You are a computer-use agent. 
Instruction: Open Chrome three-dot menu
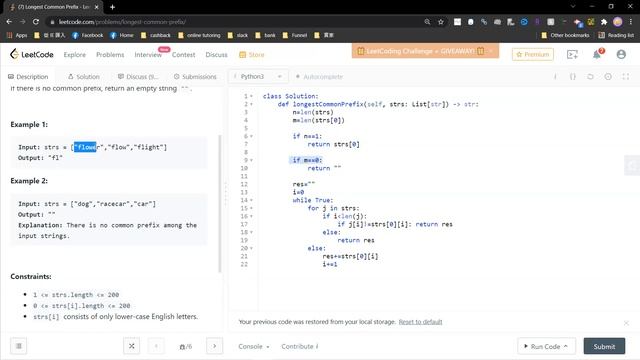(631, 22)
